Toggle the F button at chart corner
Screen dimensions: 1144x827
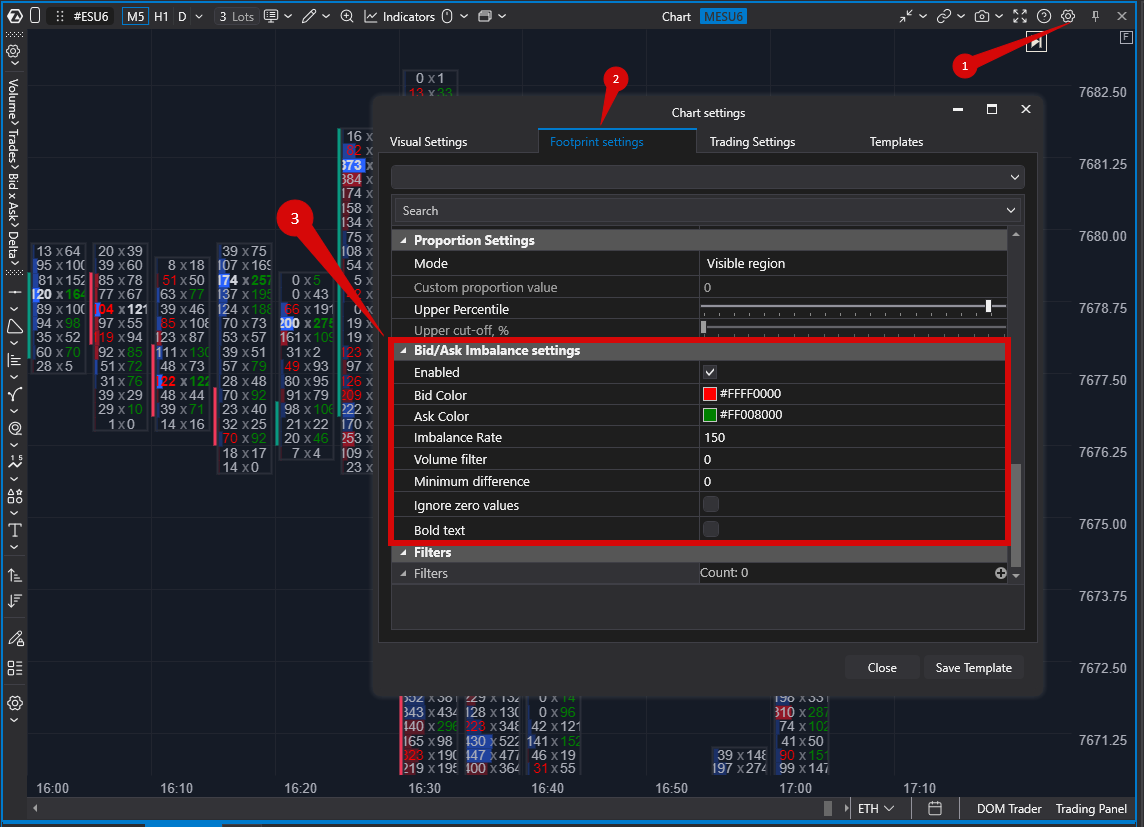click(x=1126, y=37)
